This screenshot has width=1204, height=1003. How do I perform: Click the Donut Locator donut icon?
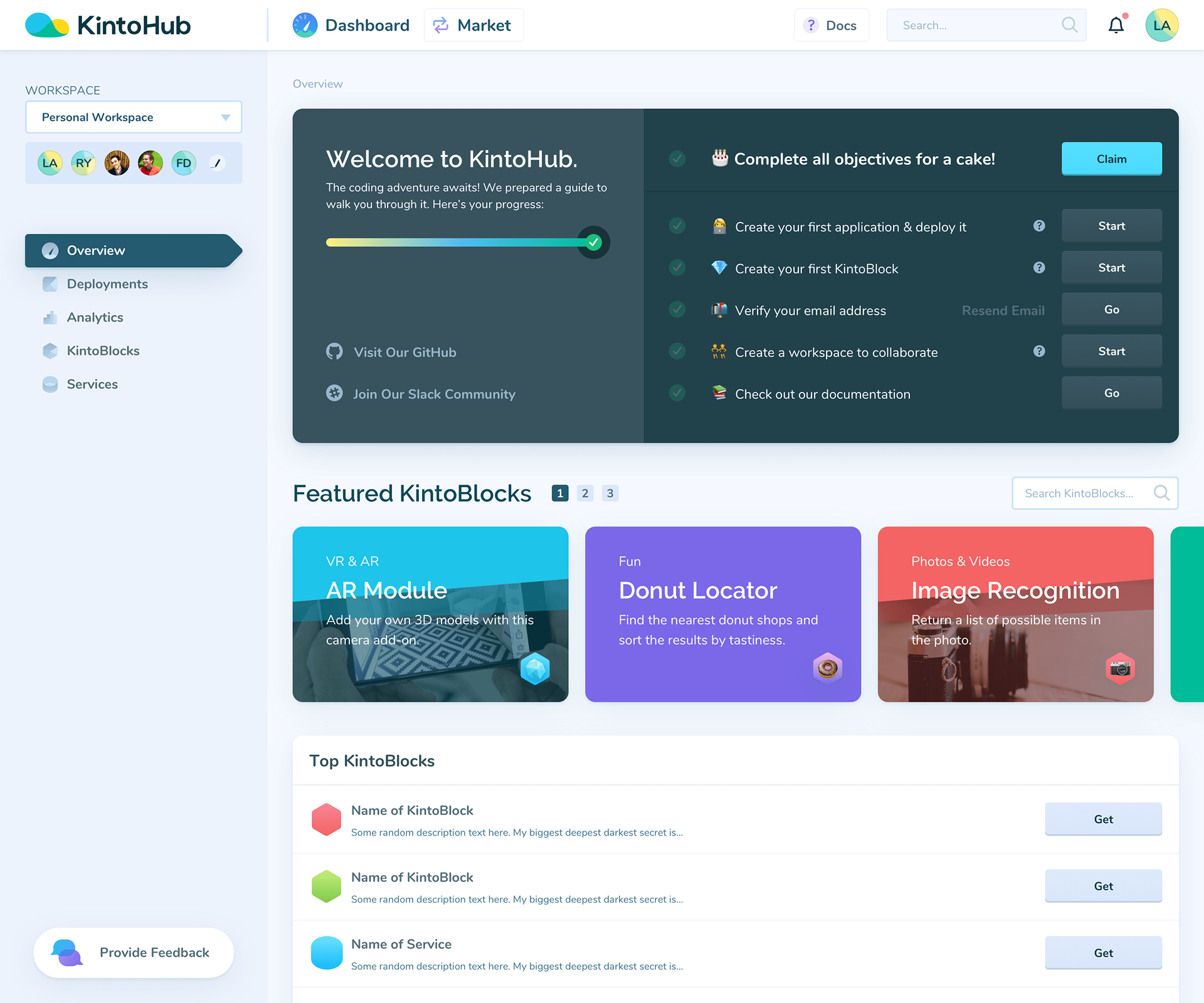[828, 668]
